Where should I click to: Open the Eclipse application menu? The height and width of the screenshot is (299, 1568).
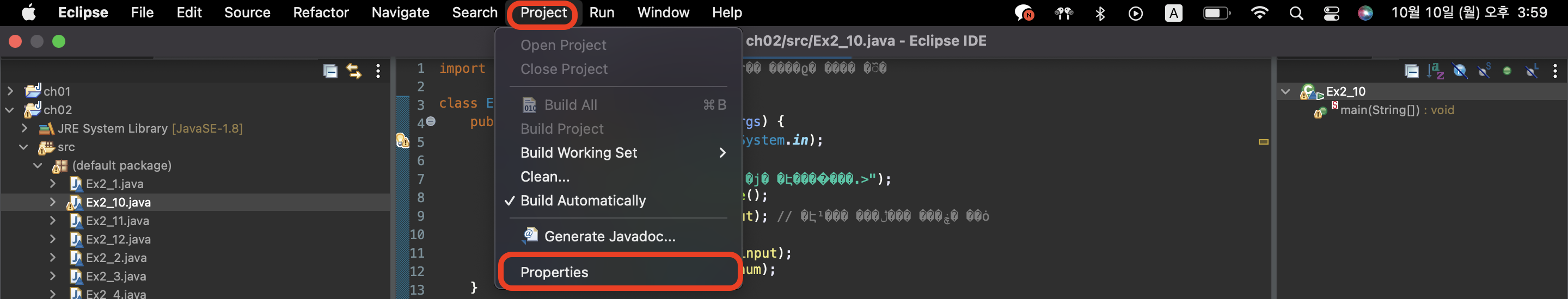coord(83,13)
